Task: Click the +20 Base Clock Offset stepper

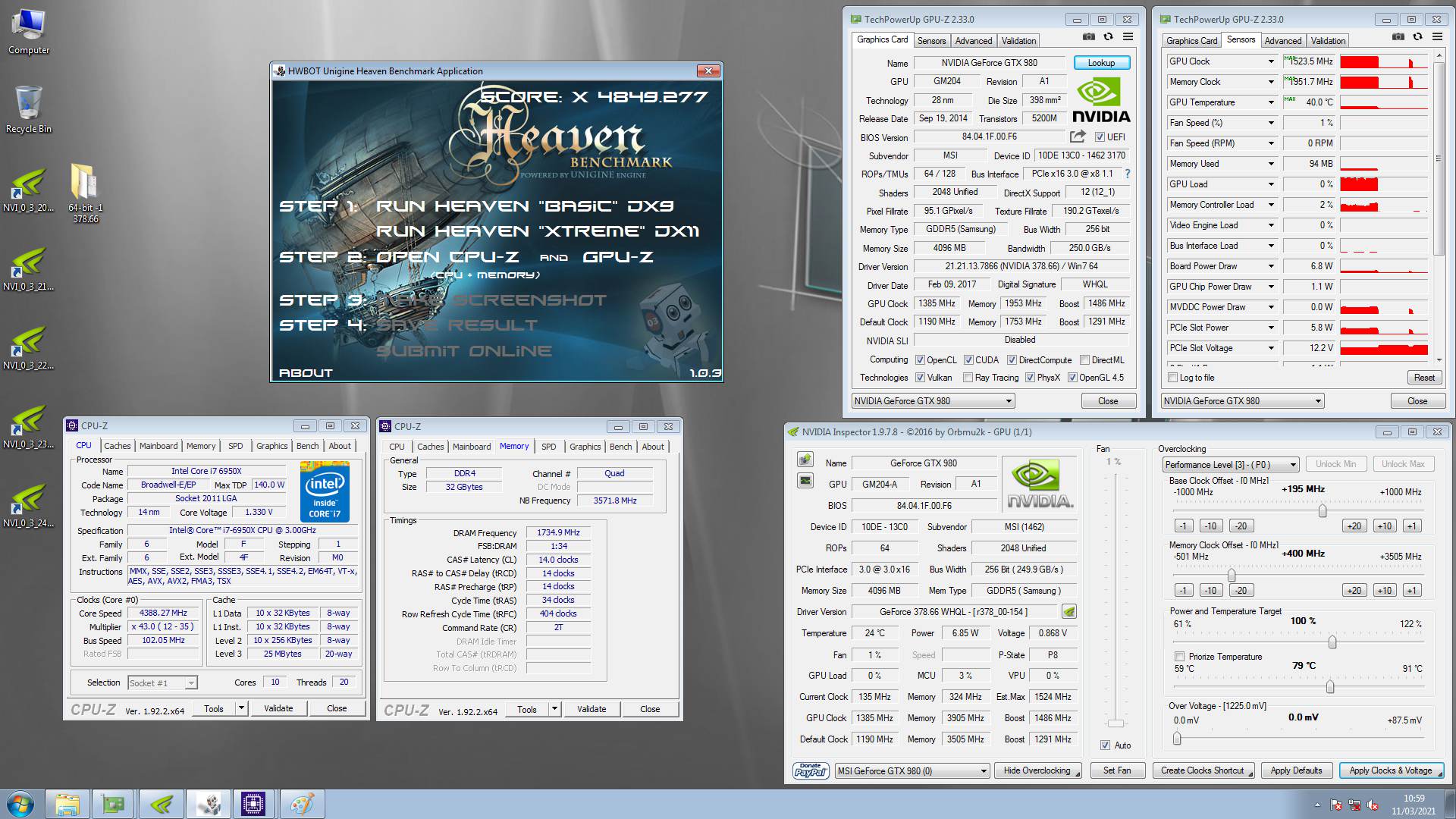Action: [1354, 526]
